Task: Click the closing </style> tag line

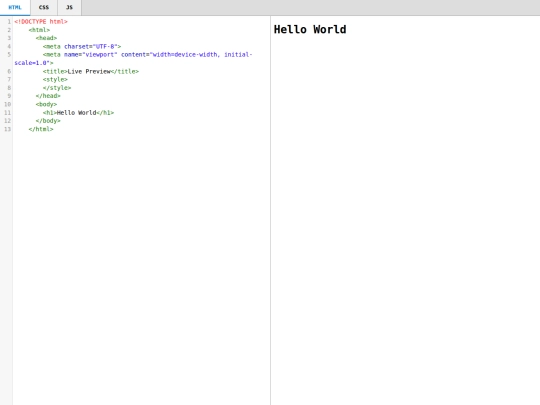Action: (x=57, y=88)
